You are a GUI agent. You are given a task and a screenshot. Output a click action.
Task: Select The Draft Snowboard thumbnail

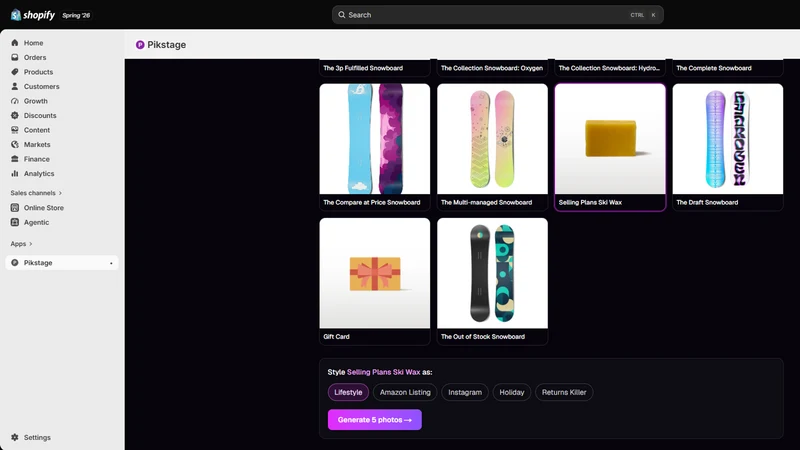pos(728,139)
